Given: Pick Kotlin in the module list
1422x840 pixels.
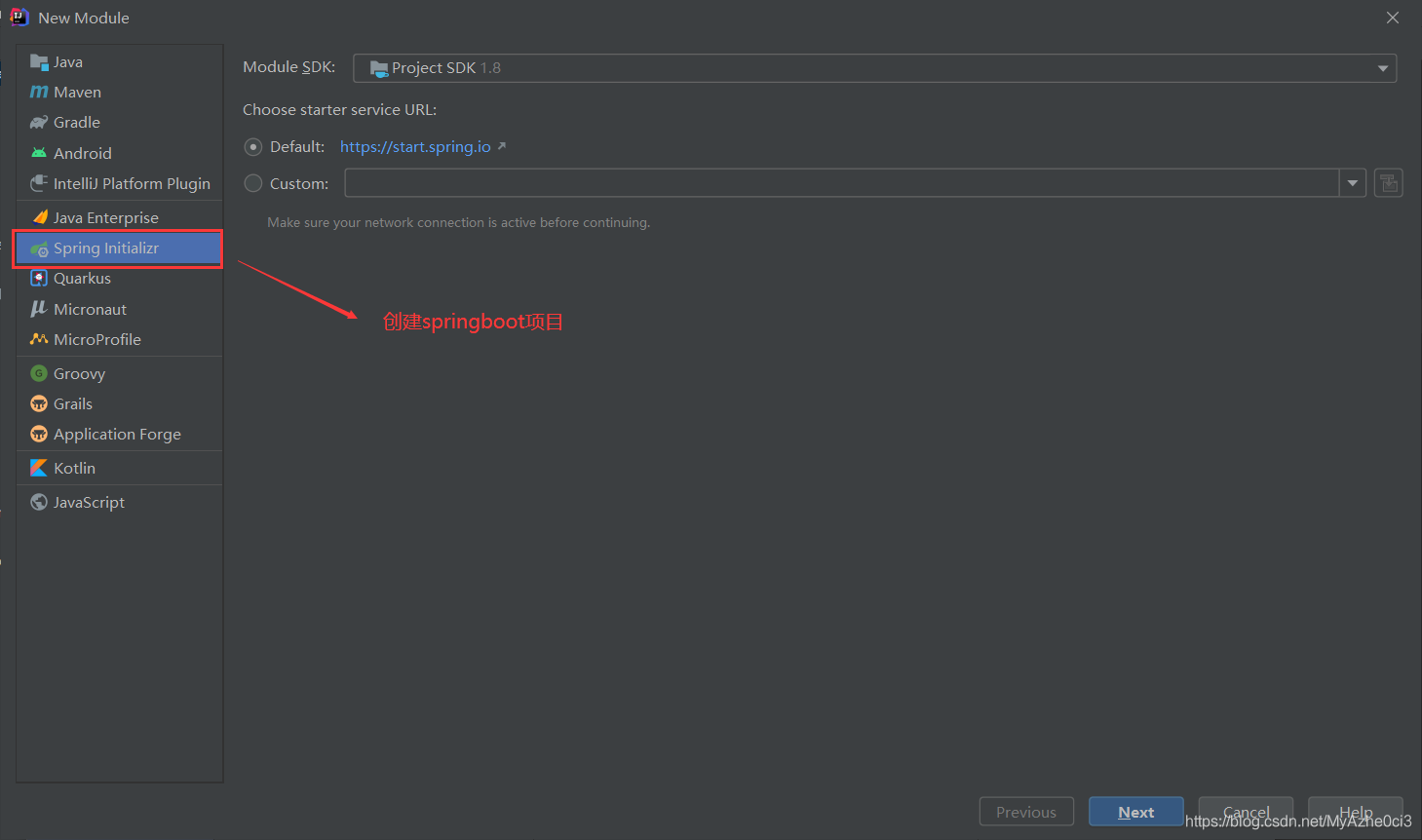Looking at the screenshot, I should 119,468.
